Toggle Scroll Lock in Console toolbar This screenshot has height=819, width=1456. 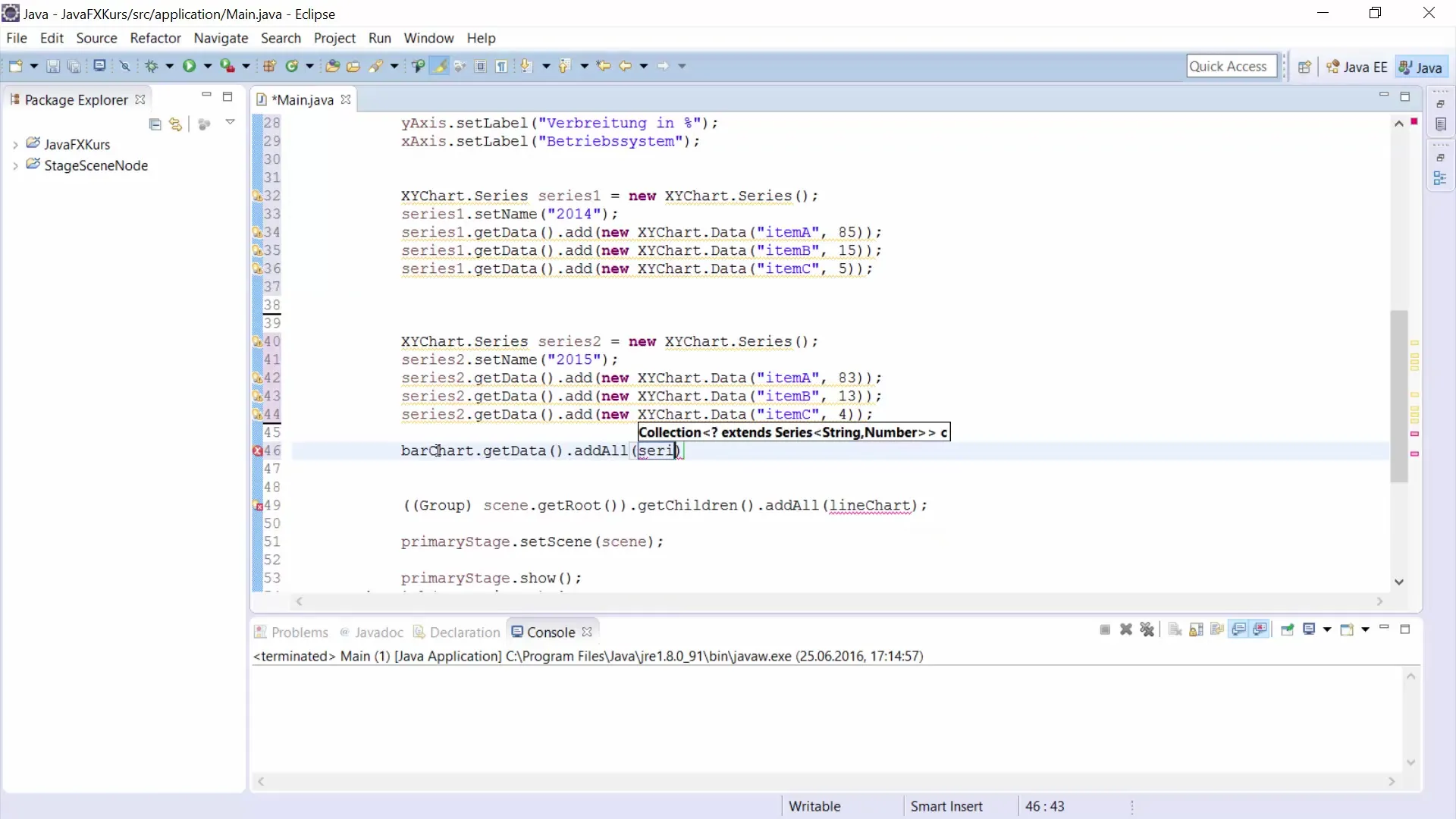1196,629
